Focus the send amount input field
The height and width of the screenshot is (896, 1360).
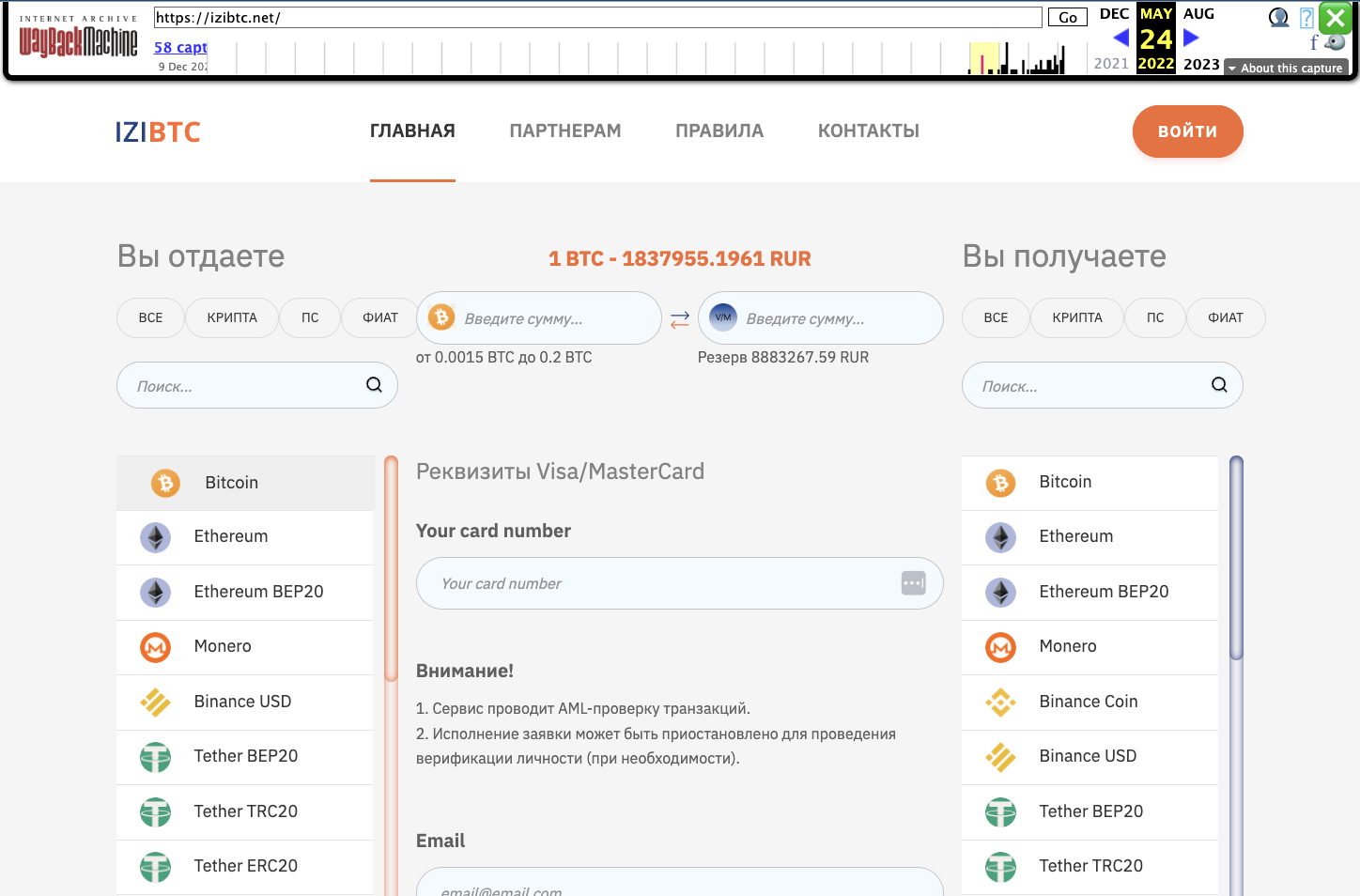539,317
